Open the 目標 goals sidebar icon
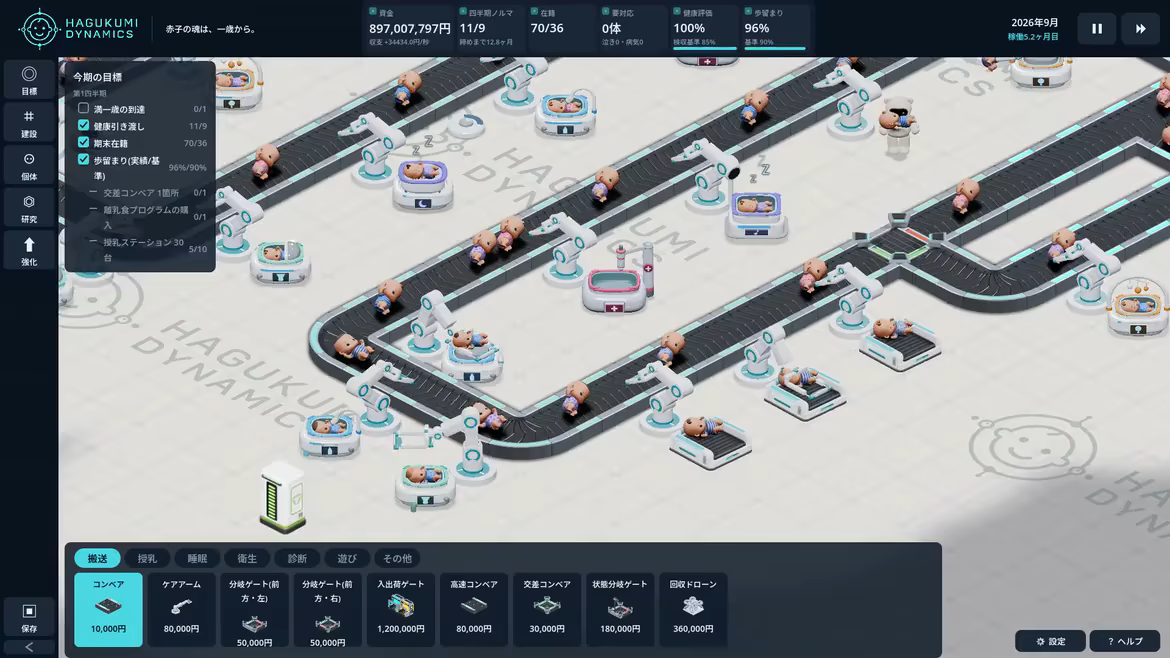This screenshot has width=1170, height=658. tap(28, 81)
